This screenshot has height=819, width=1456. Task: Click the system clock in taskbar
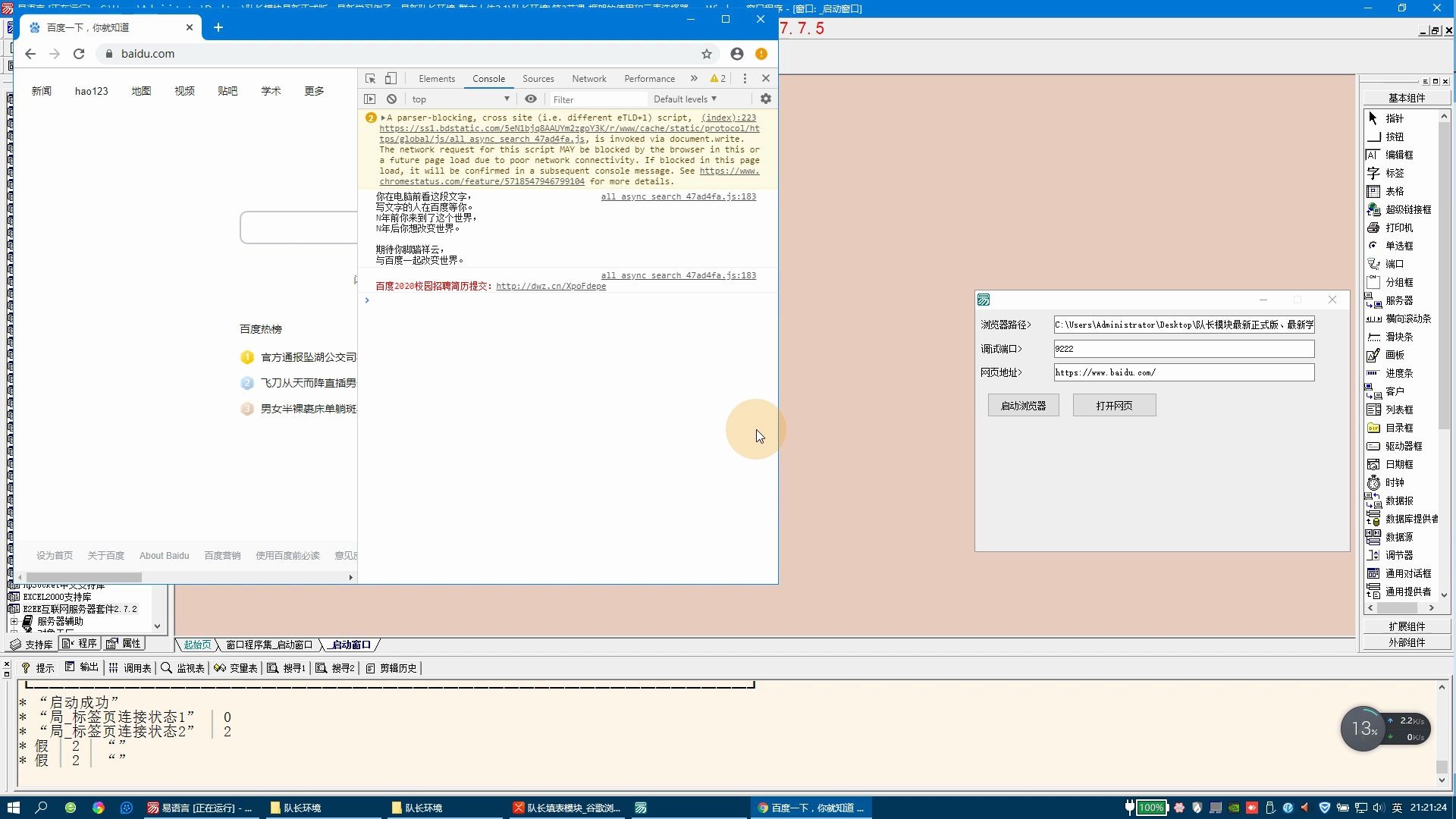coord(1429,808)
